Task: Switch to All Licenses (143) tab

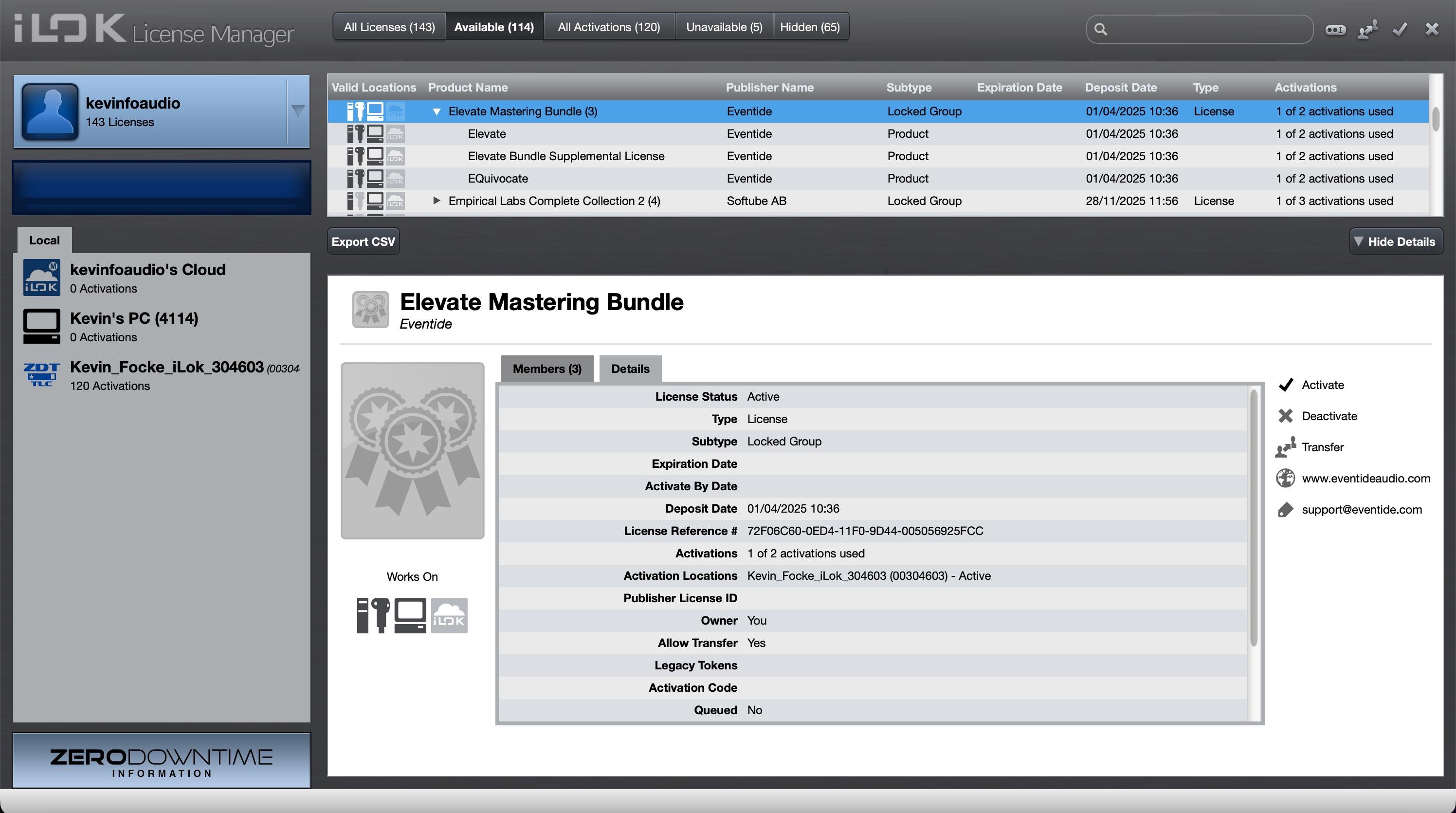Action: [x=389, y=27]
